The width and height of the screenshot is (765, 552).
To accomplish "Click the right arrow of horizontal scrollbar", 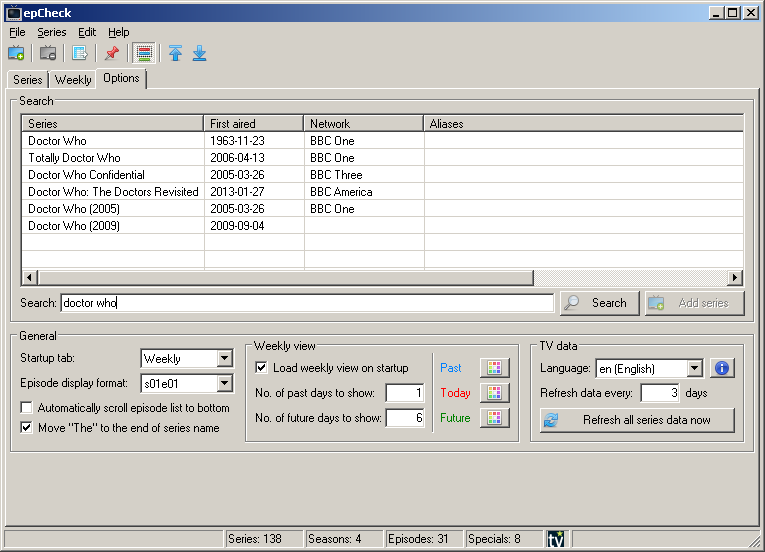I will pos(735,278).
